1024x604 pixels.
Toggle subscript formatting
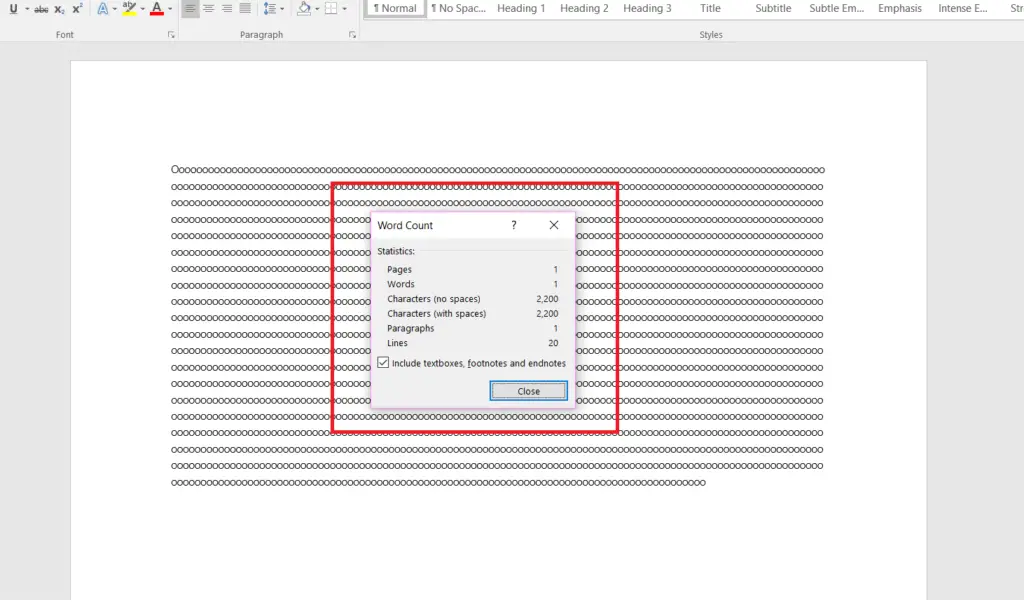[x=59, y=9]
